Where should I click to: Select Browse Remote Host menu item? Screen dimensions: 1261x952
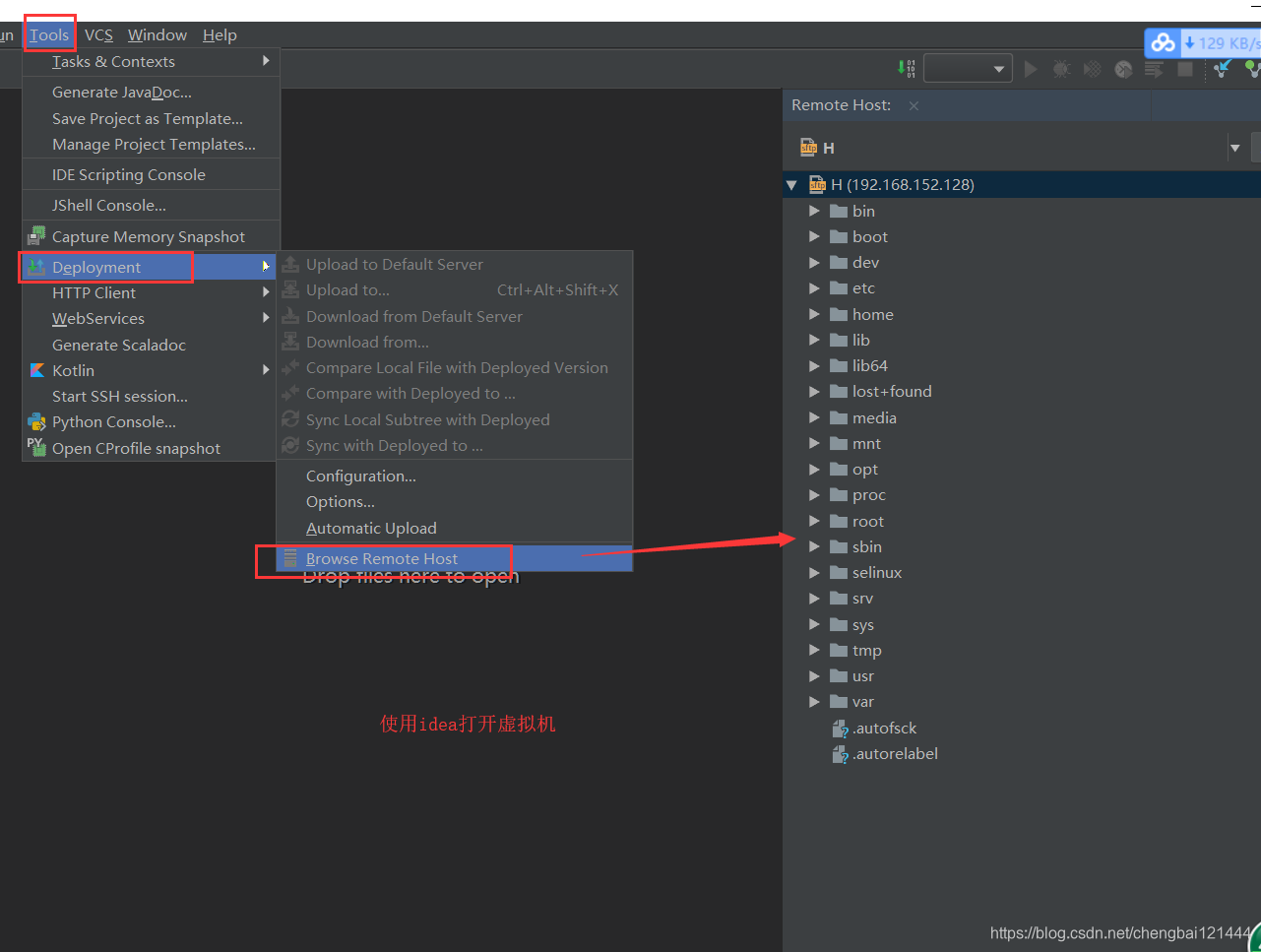[454, 558]
